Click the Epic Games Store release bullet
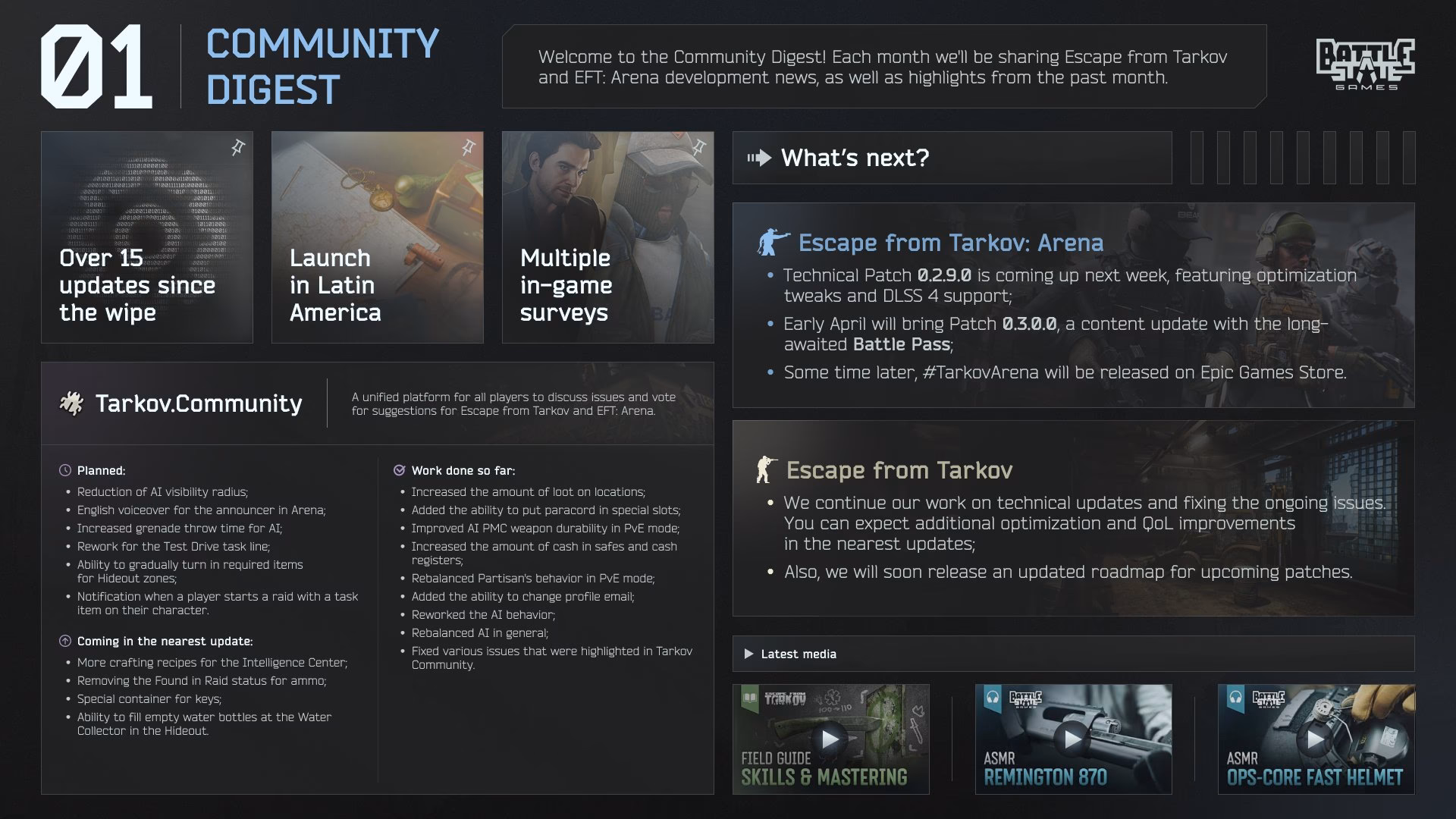This screenshot has width=1456, height=819. tap(1065, 372)
